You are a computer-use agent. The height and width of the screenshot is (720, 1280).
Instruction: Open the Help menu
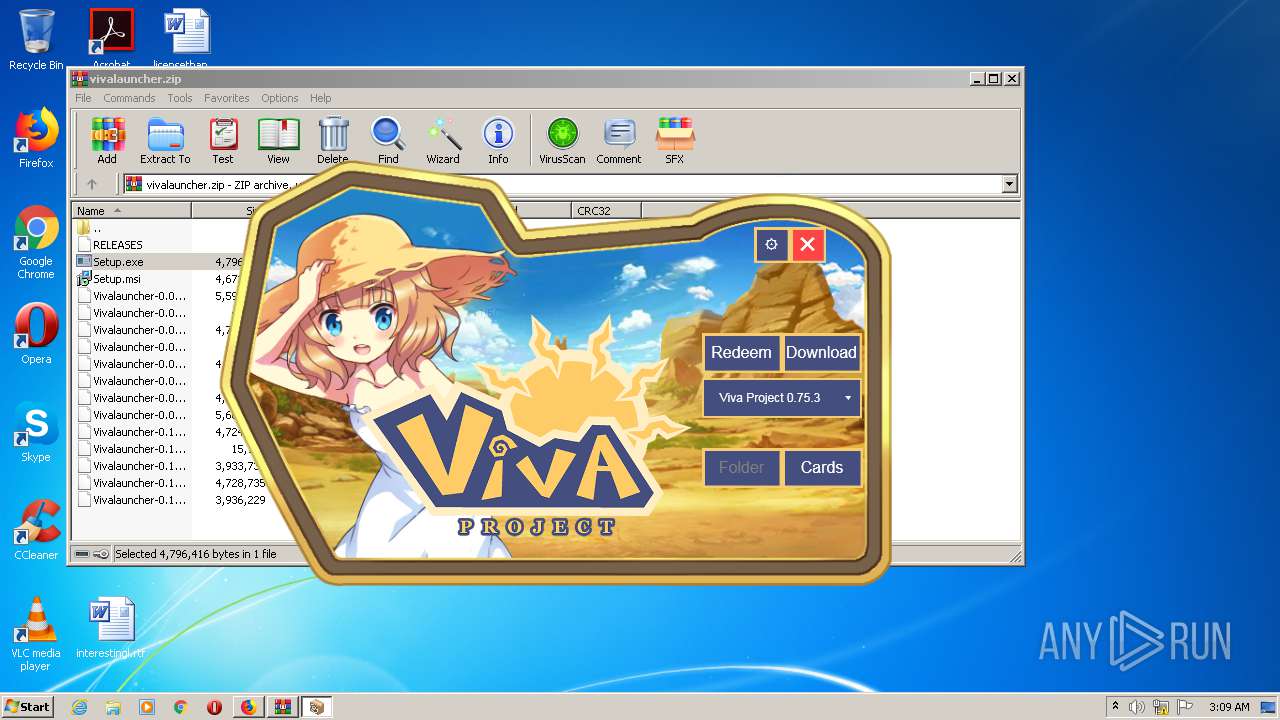(x=320, y=98)
